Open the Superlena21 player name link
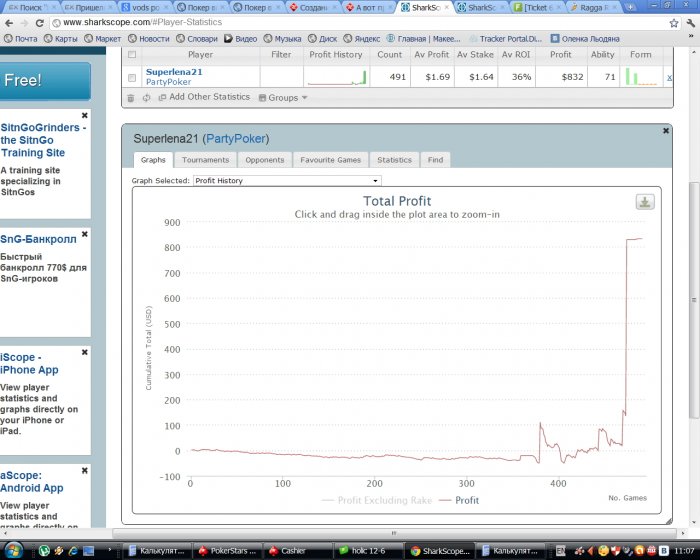 (175, 72)
